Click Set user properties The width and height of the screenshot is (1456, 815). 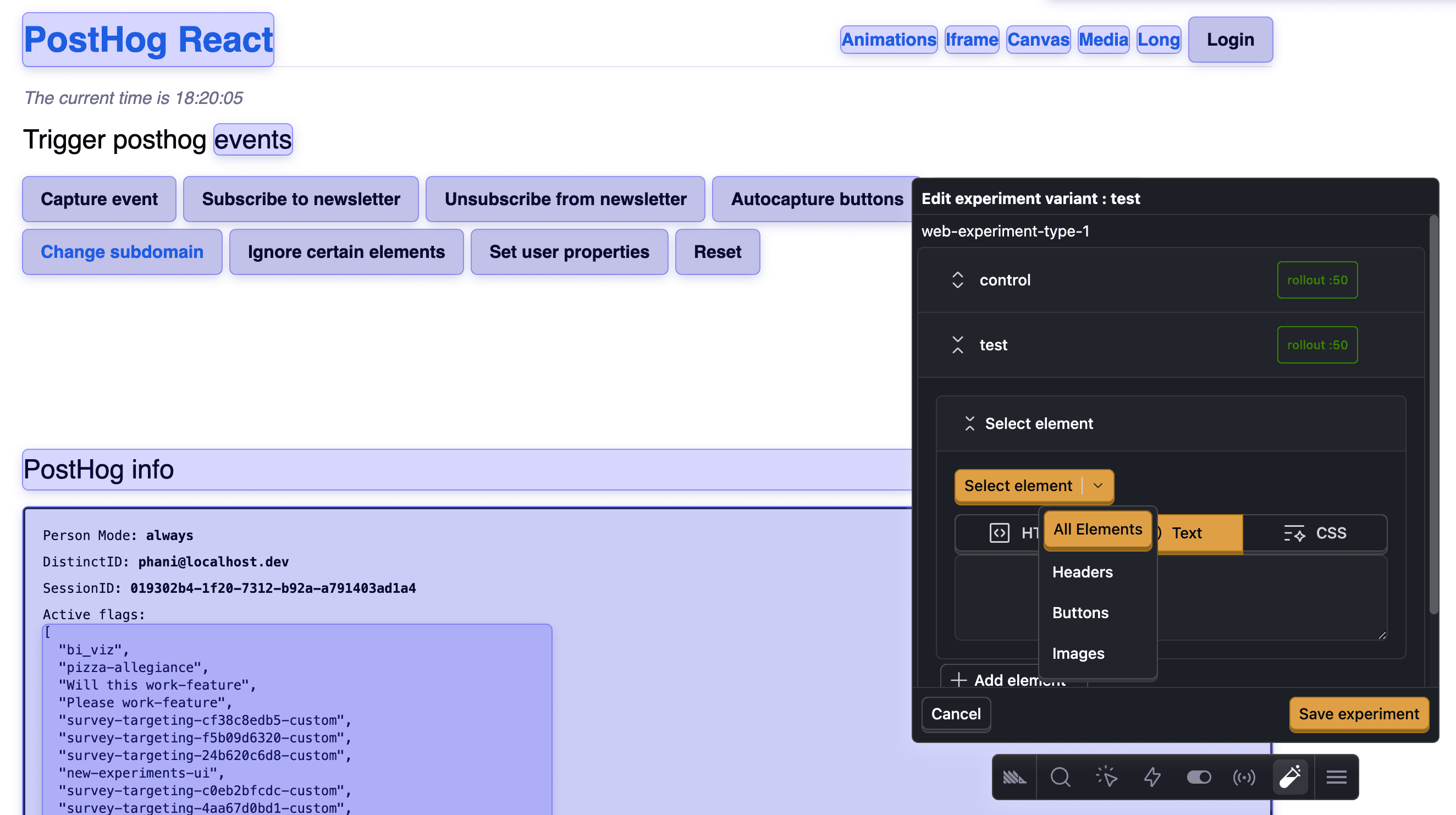click(x=569, y=252)
